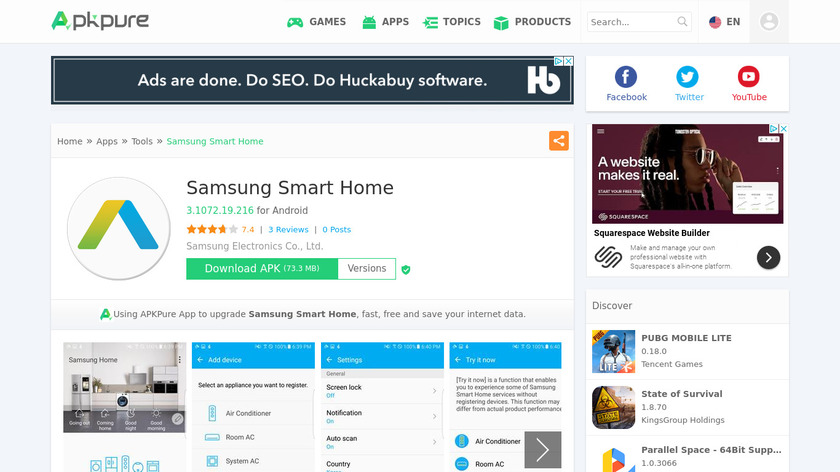The image size is (840, 472).
Task: Click the green verified shield icon
Action: tap(406, 269)
